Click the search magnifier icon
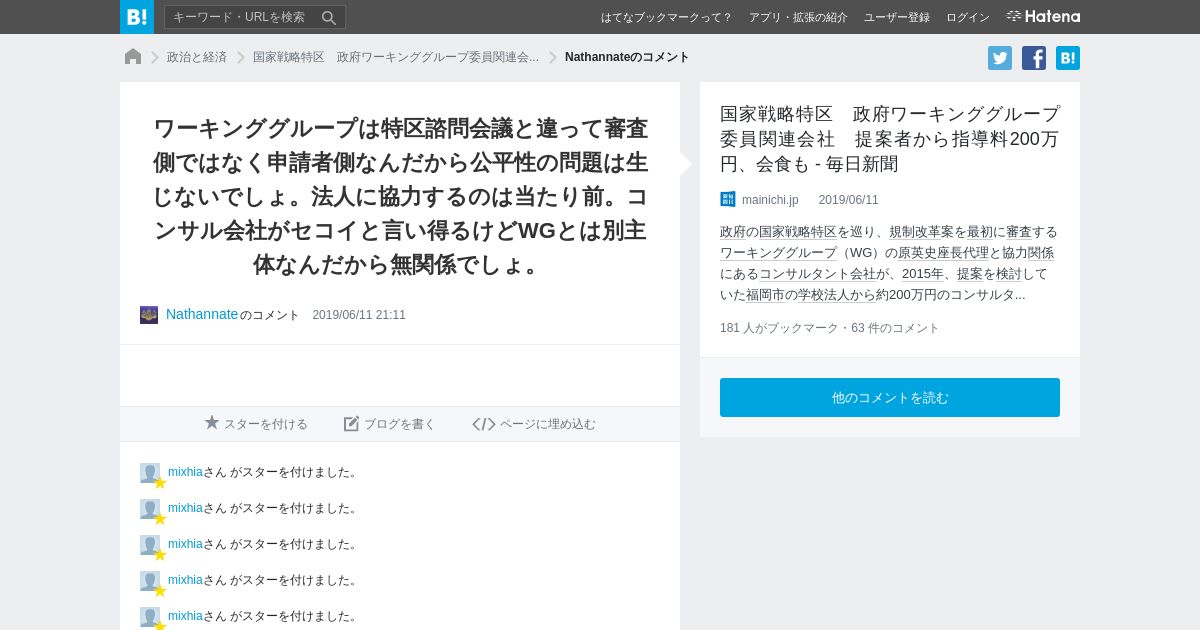This screenshot has height=630, width=1200. [329, 17]
